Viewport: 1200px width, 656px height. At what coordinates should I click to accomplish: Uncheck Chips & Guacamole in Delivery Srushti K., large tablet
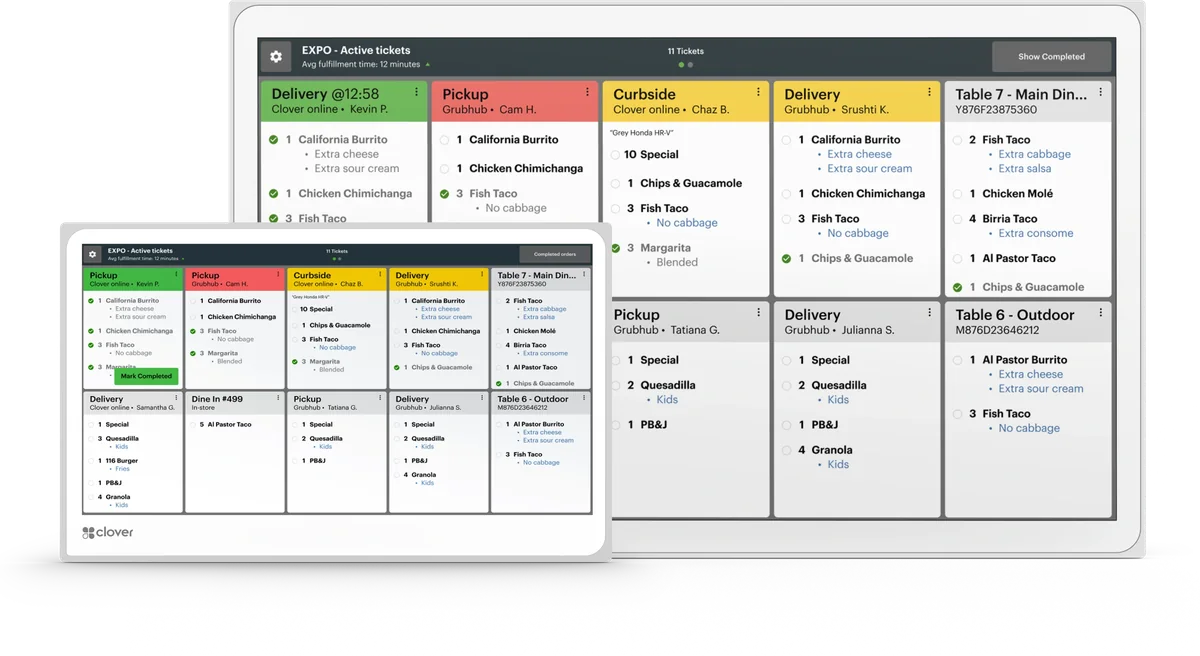pos(787,258)
